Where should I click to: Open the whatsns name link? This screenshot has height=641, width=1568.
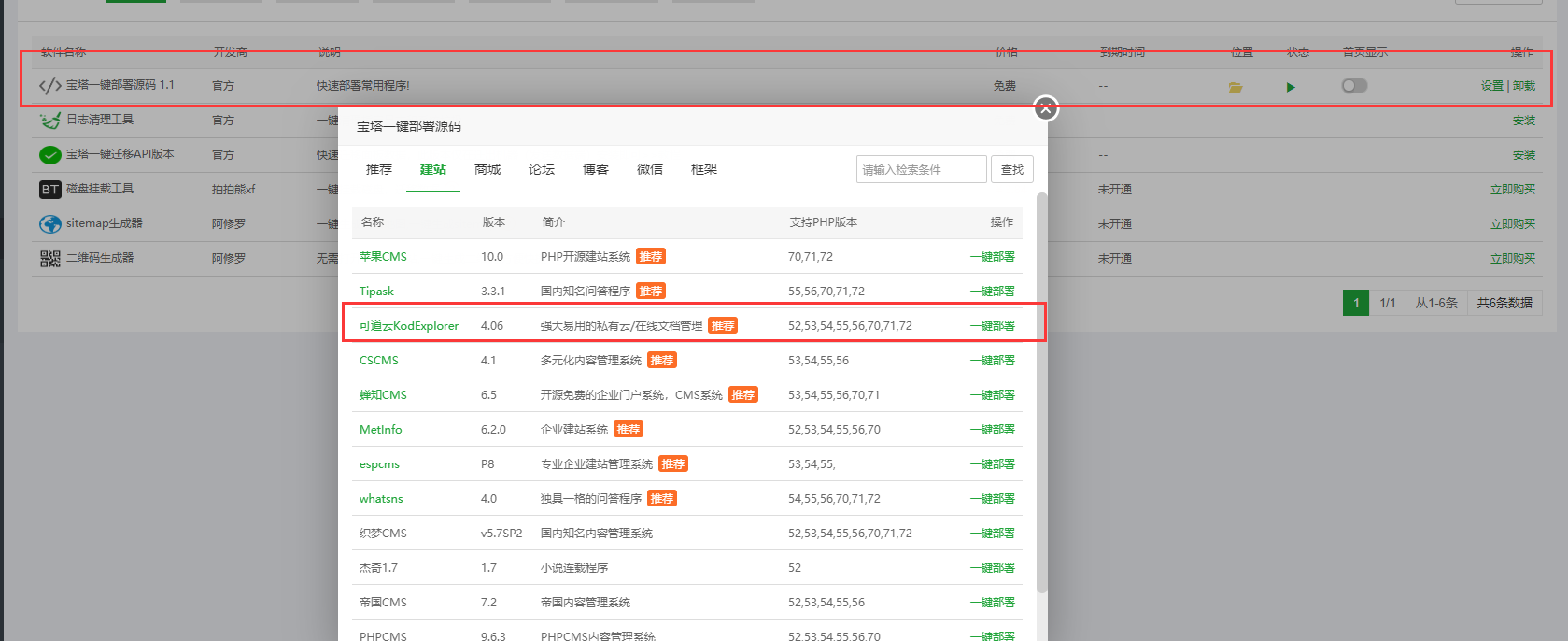point(381,499)
